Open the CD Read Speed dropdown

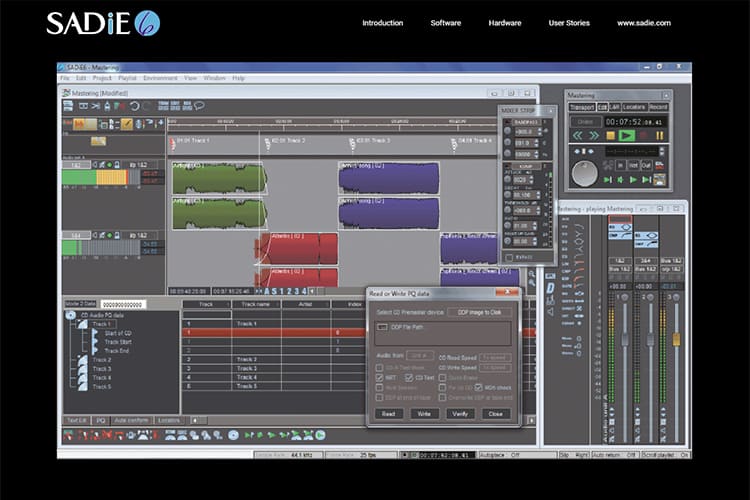coord(494,357)
